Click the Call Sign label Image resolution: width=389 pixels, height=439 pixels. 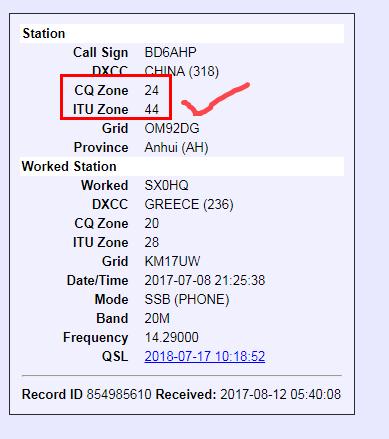coord(101,52)
